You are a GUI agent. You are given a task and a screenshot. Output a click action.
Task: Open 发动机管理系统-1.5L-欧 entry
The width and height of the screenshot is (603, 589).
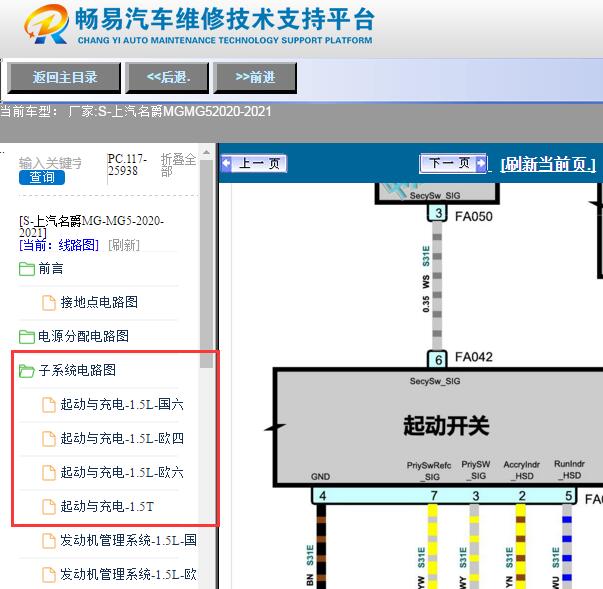tap(128, 574)
